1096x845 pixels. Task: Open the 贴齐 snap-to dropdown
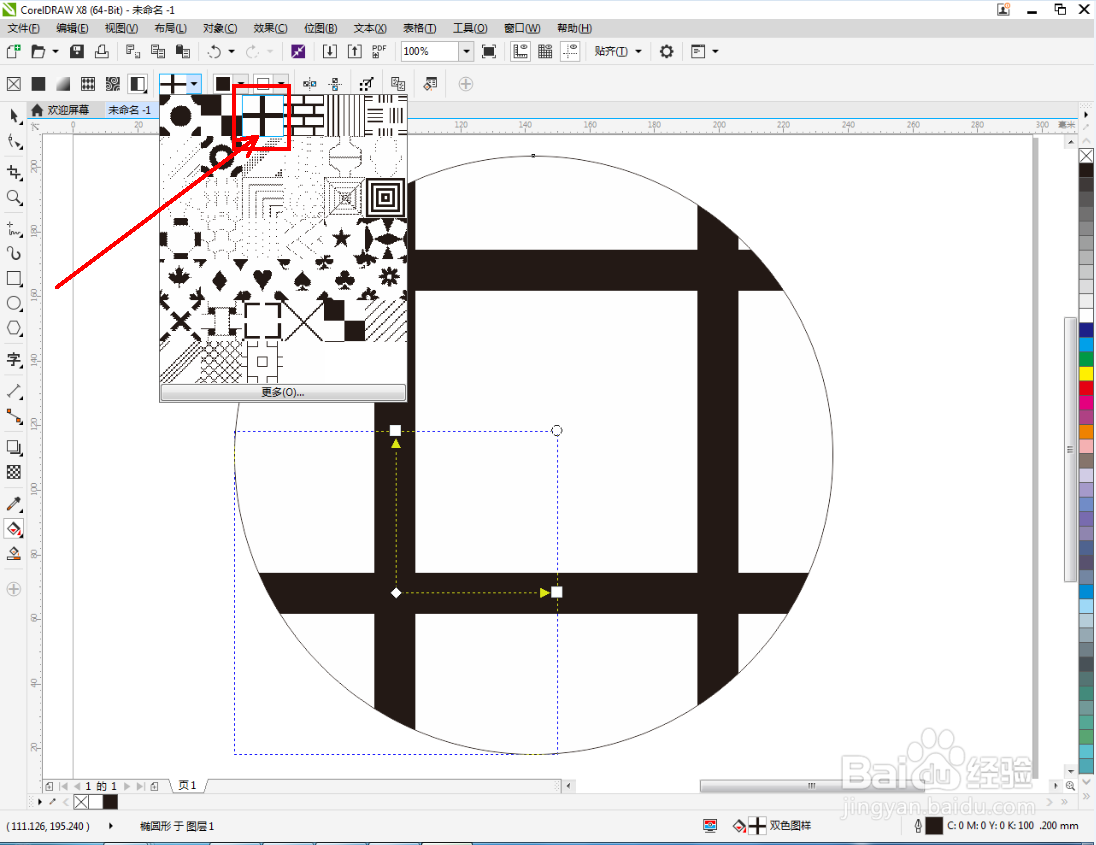(x=618, y=51)
